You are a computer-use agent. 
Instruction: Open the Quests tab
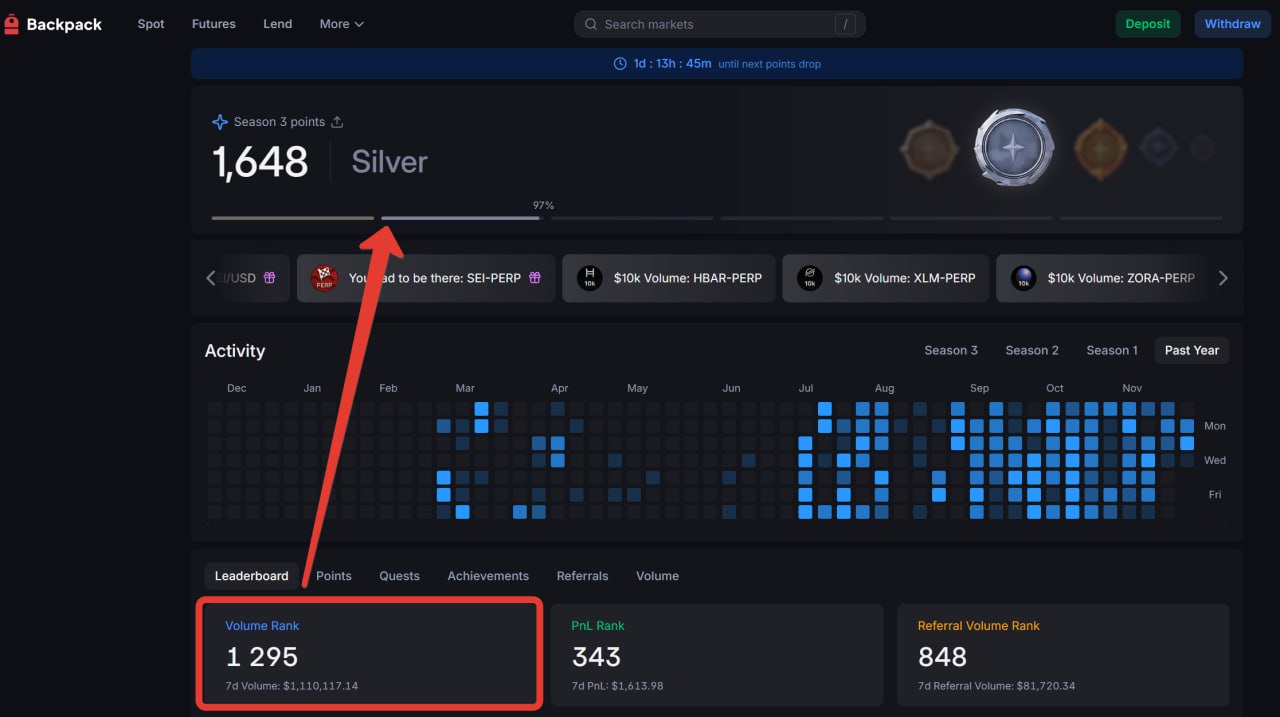(x=399, y=576)
